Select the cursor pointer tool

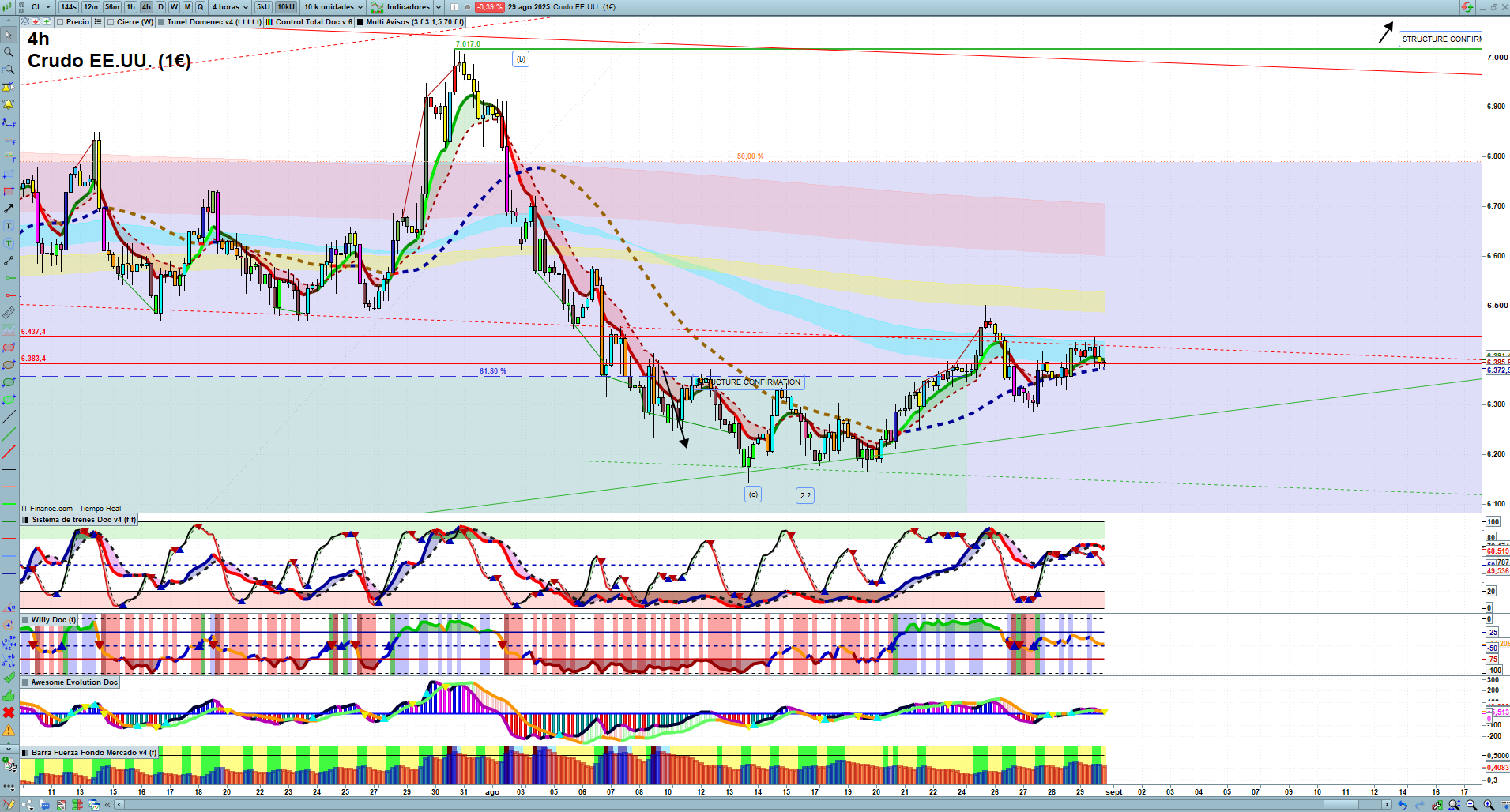tap(9, 35)
